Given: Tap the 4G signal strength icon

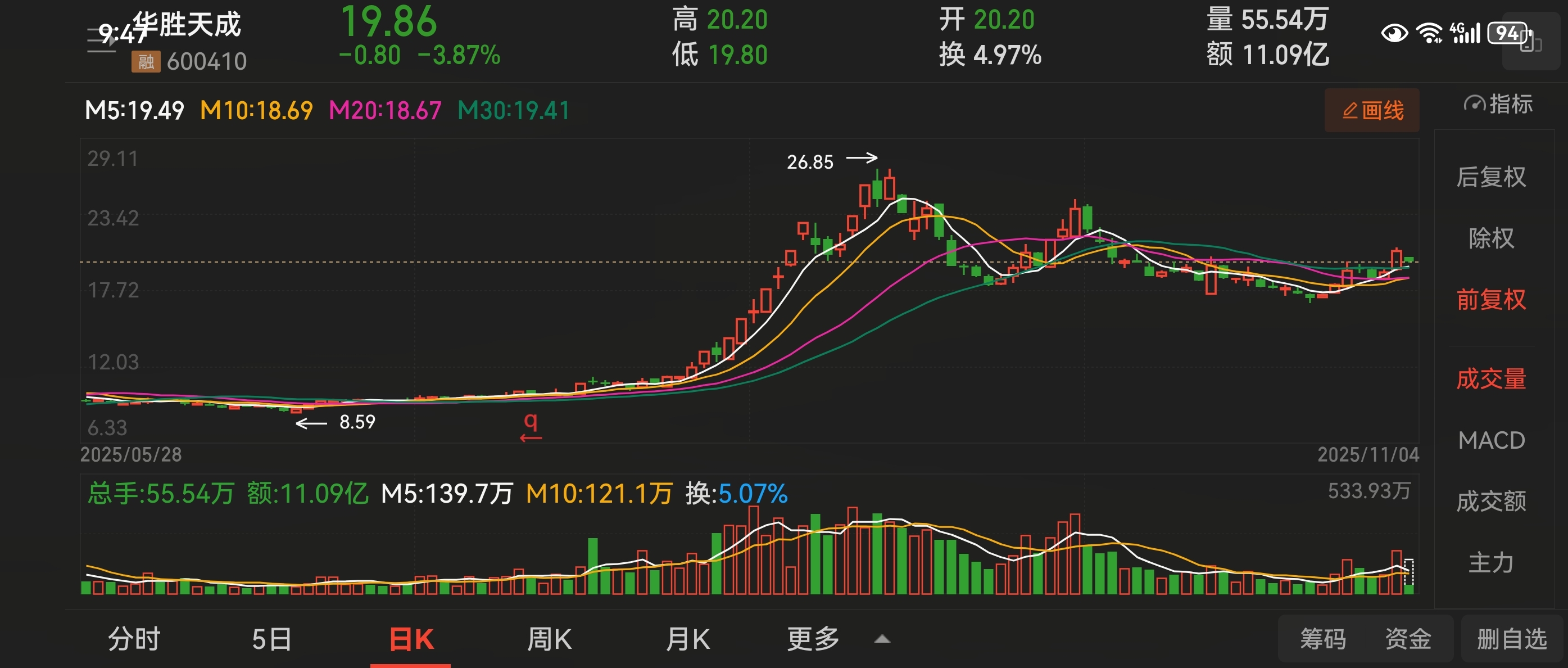Looking at the screenshot, I should coord(1464,33).
